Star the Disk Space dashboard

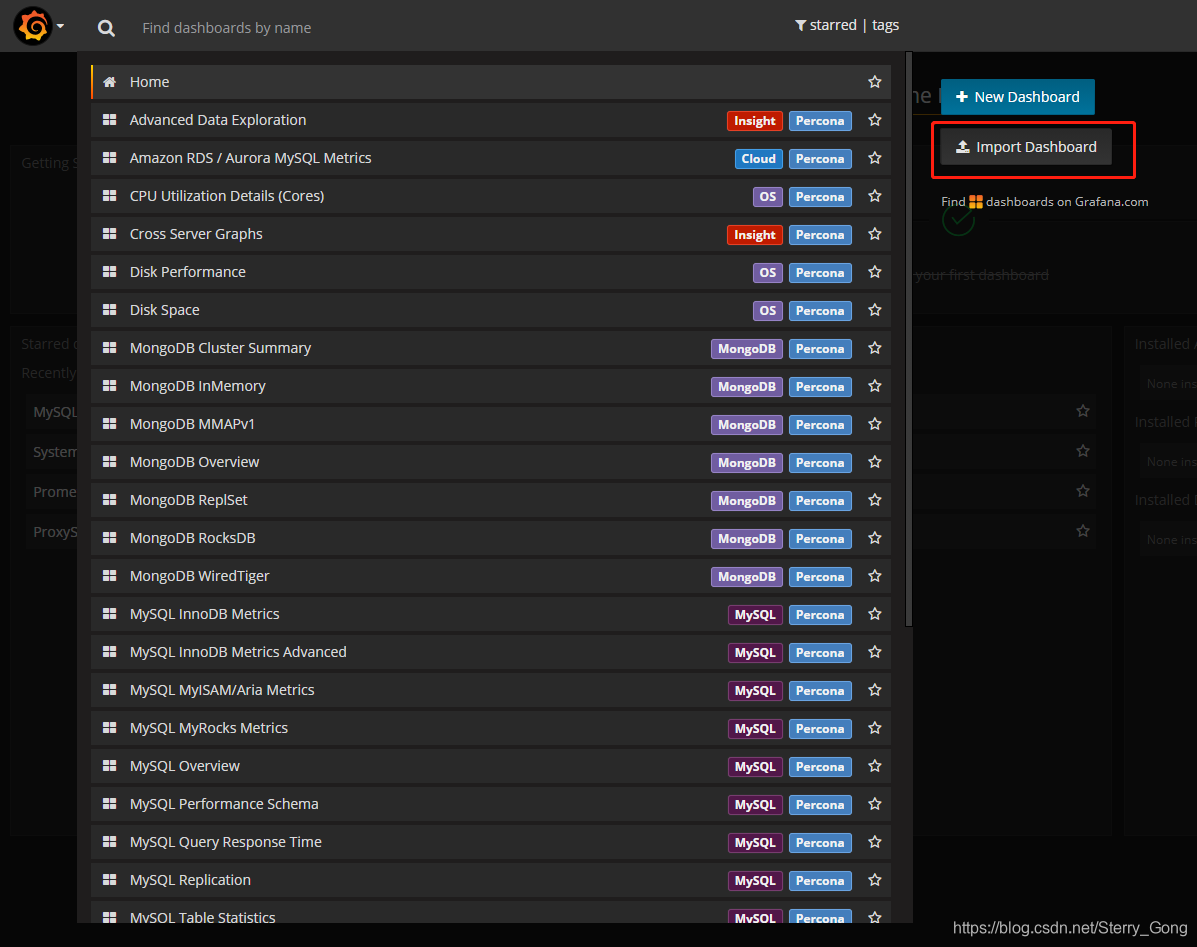click(875, 310)
